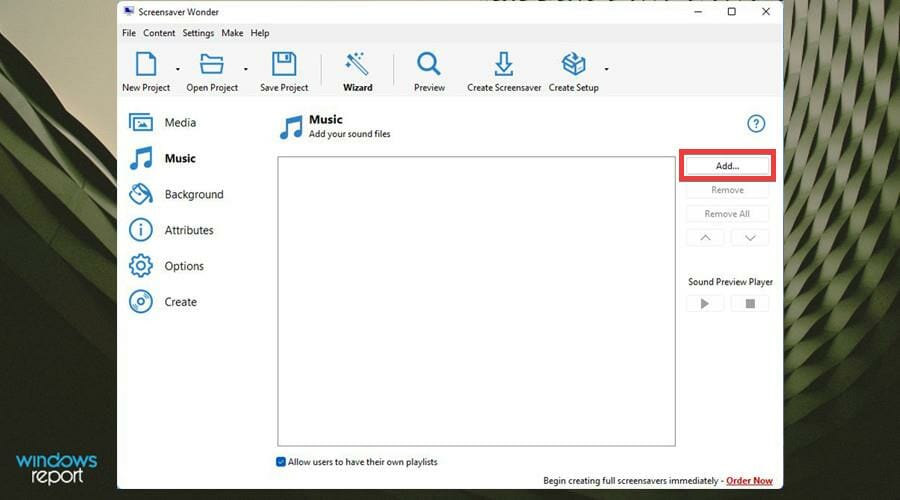
Task: Click inside the empty sound files list
Action: pos(476,301)
